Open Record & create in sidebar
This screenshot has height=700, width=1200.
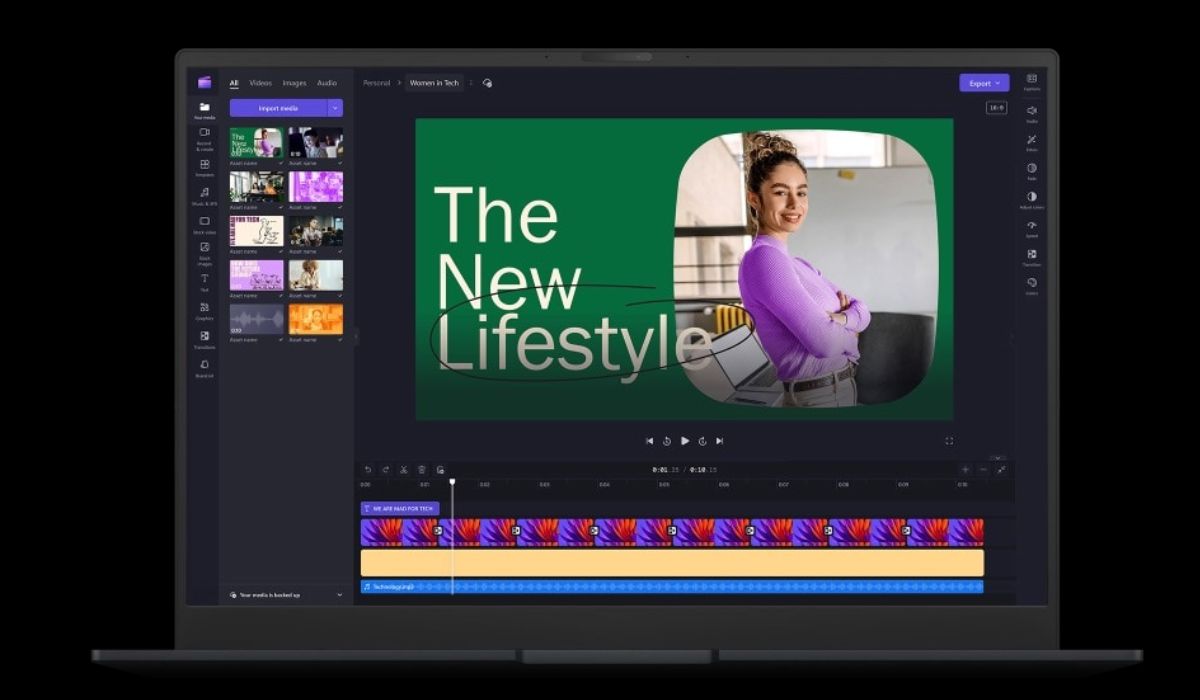point(204,138)
